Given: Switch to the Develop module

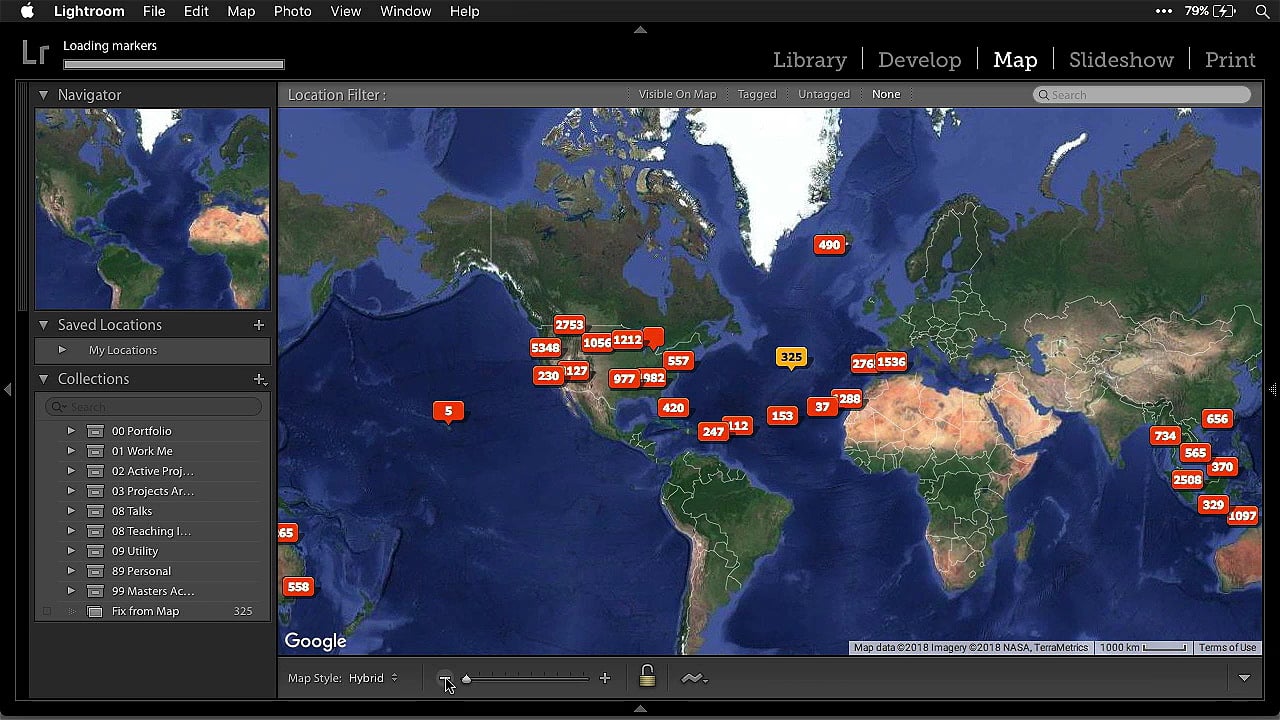Looking at the screenshot, I should point(919,60).
